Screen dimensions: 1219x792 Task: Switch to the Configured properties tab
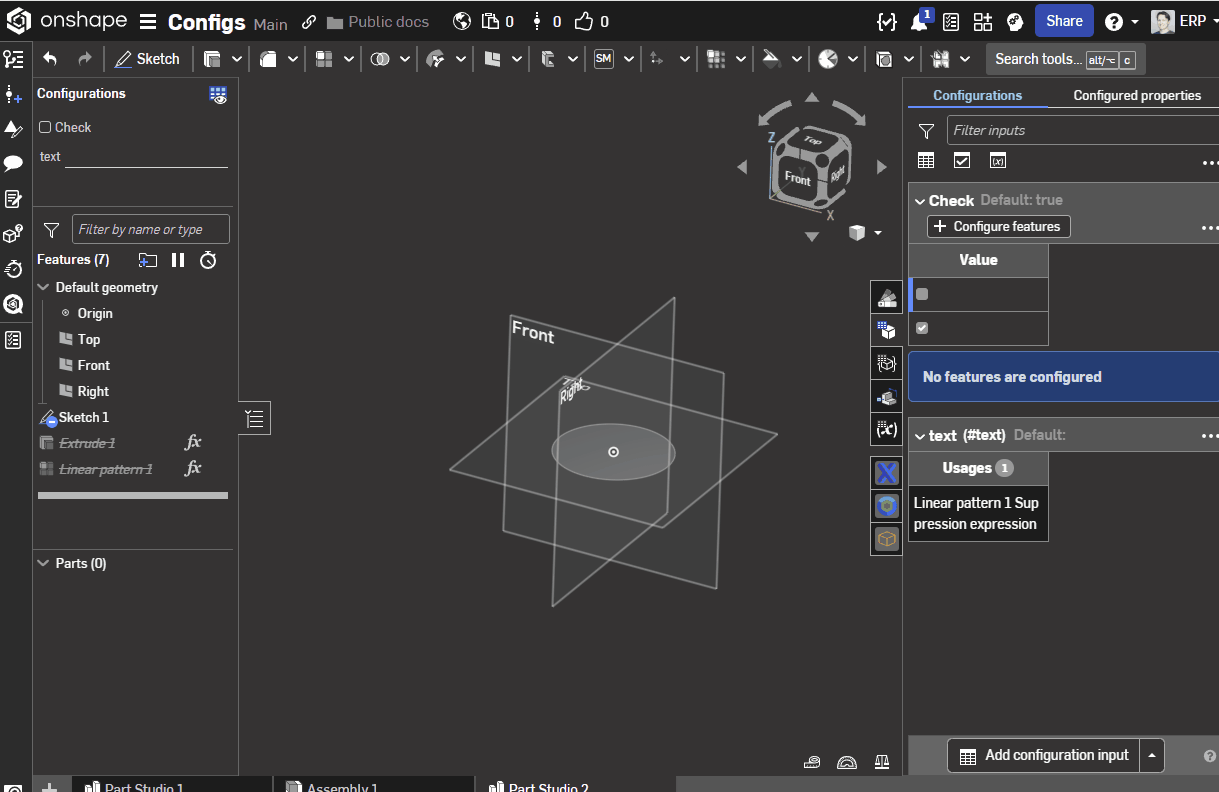point(1137,96)
